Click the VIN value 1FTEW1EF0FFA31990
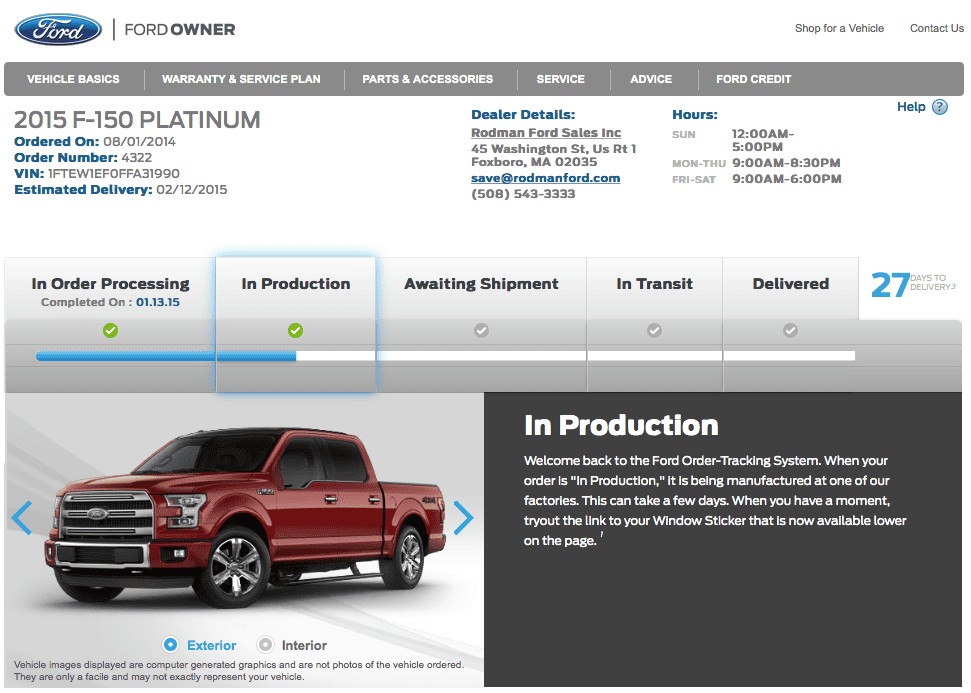The height and width of the screenshot is (693, 971). 113,173
